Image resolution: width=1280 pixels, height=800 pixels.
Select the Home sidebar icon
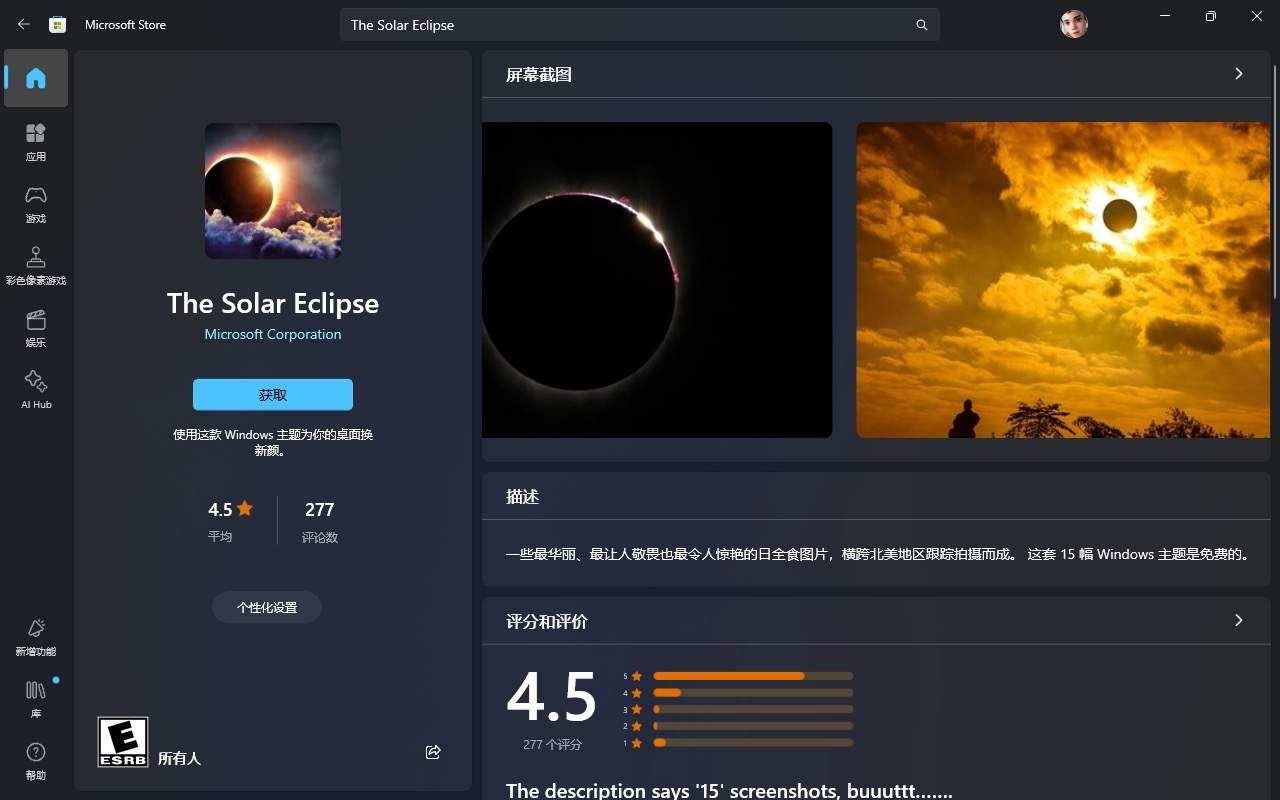click(x=36, y=76)
